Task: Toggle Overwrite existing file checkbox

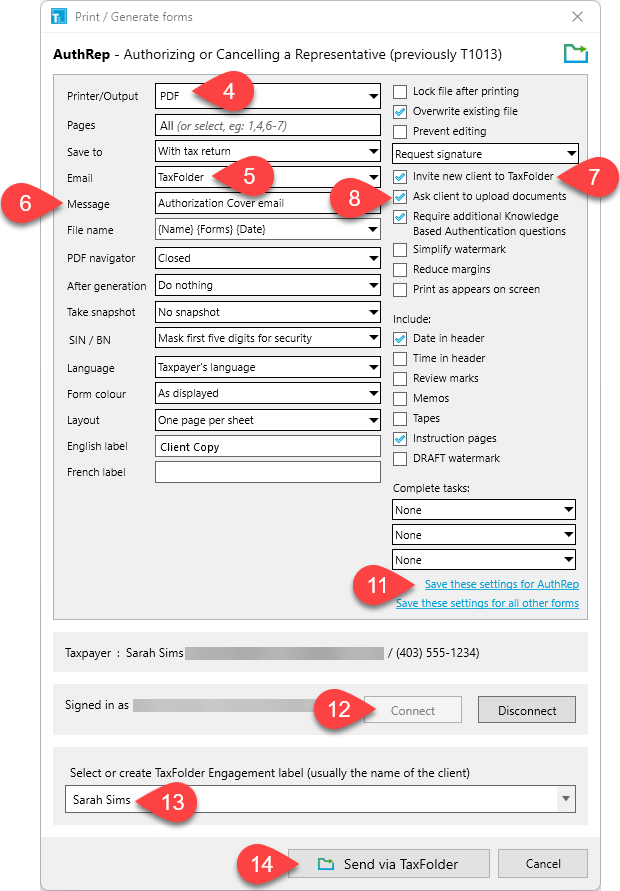Action: click(400, 111)
